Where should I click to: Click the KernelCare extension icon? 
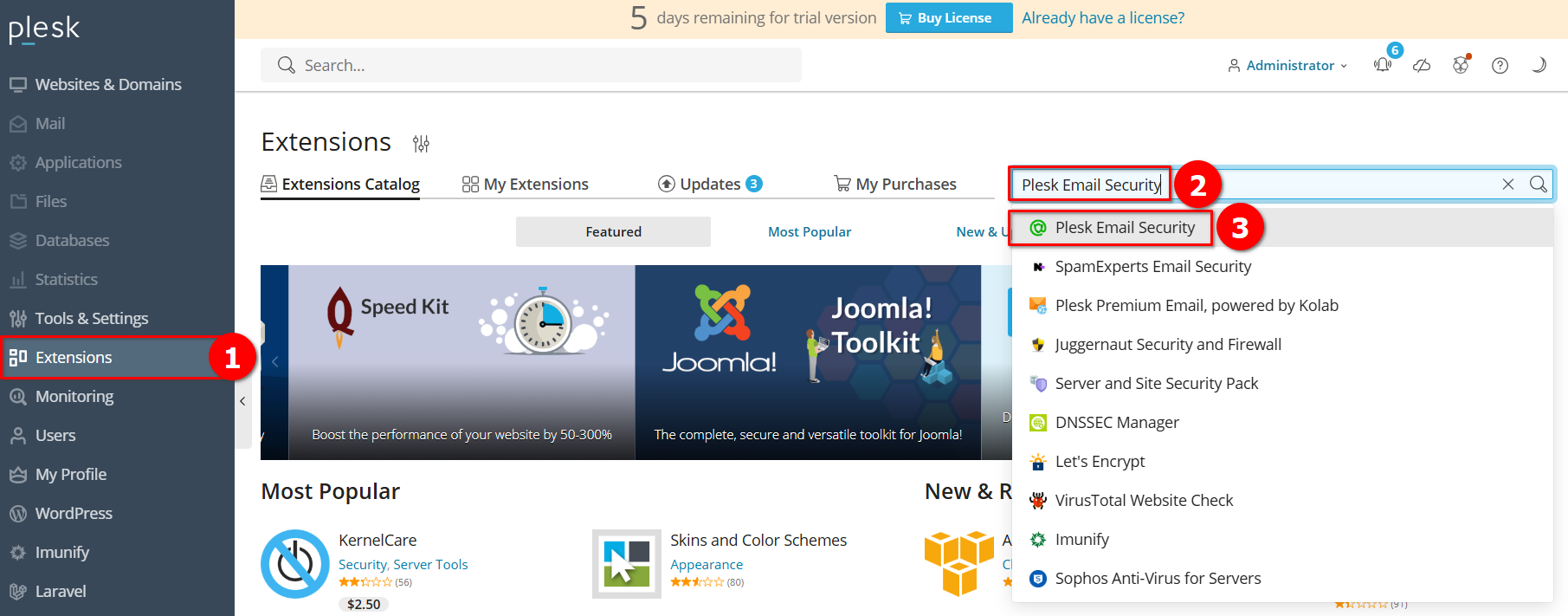(x=295, y=564)
